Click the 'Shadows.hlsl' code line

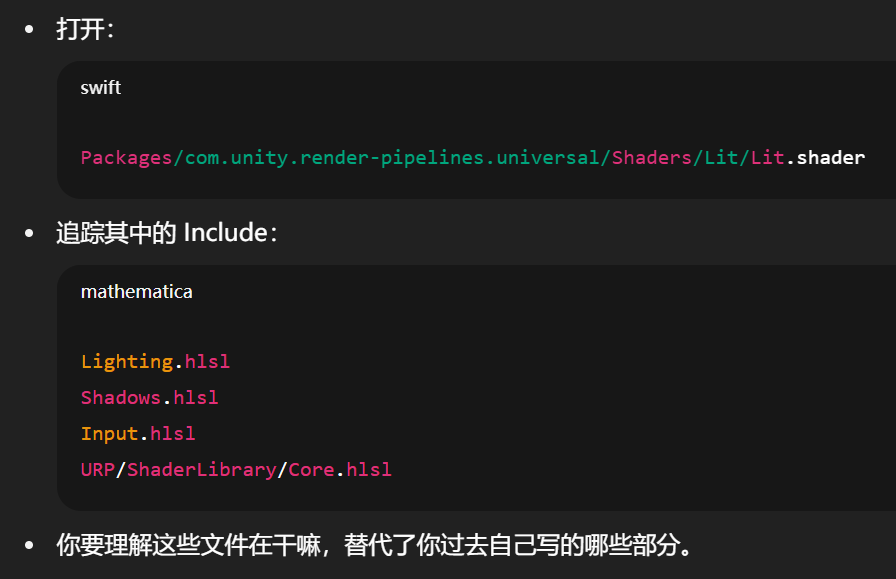click(x=149, y=397)
